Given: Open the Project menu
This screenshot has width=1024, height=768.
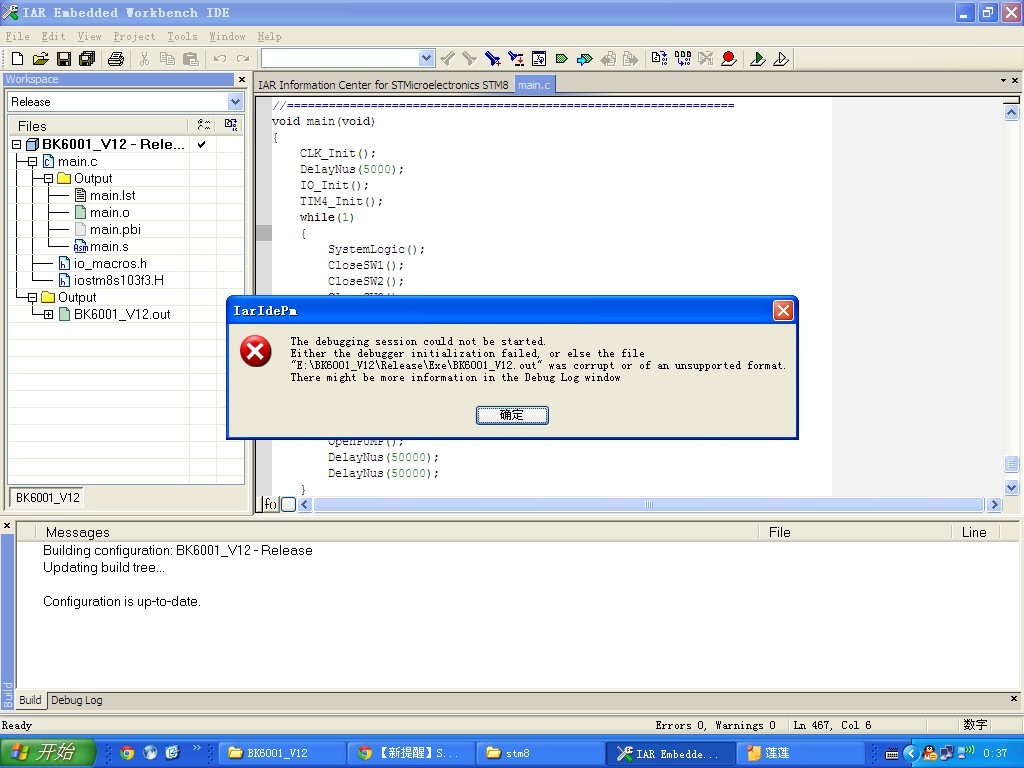Looking at the screenshot, I should [134, 37].
